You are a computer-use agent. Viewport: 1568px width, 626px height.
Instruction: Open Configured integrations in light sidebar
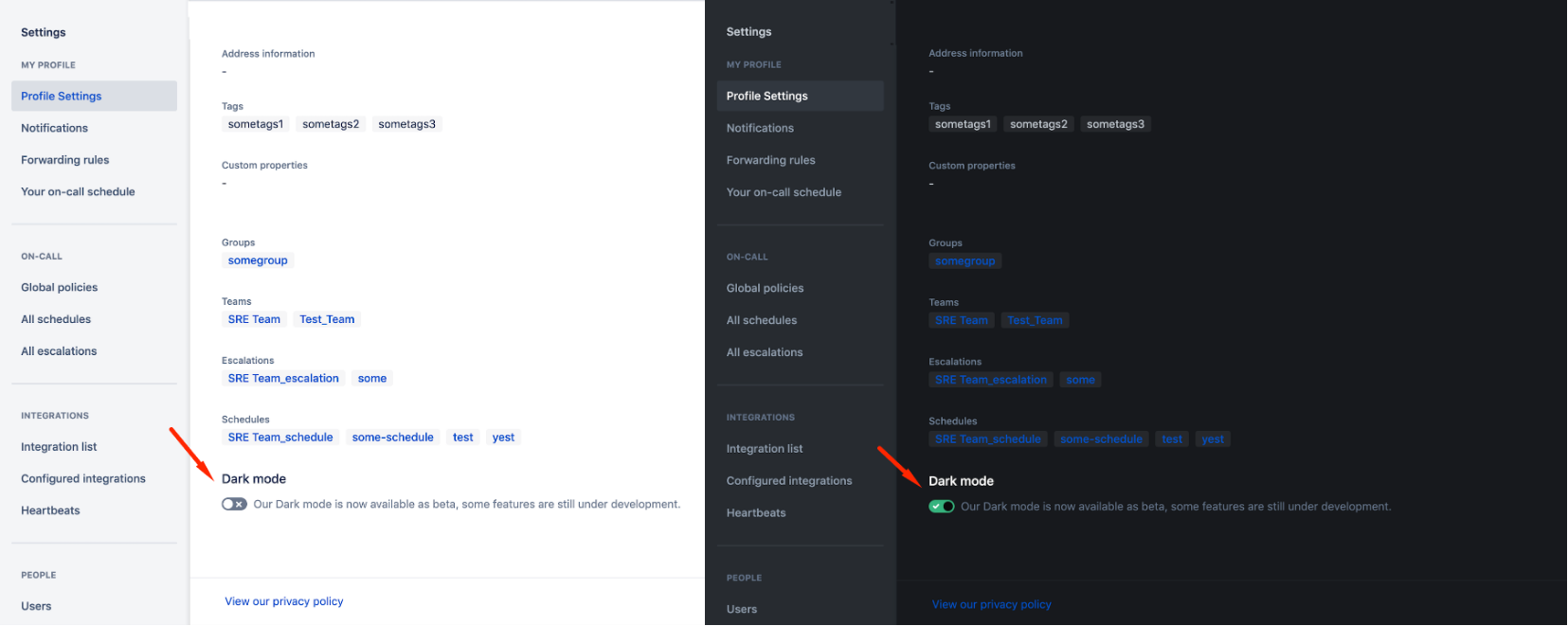click(83, 478)
